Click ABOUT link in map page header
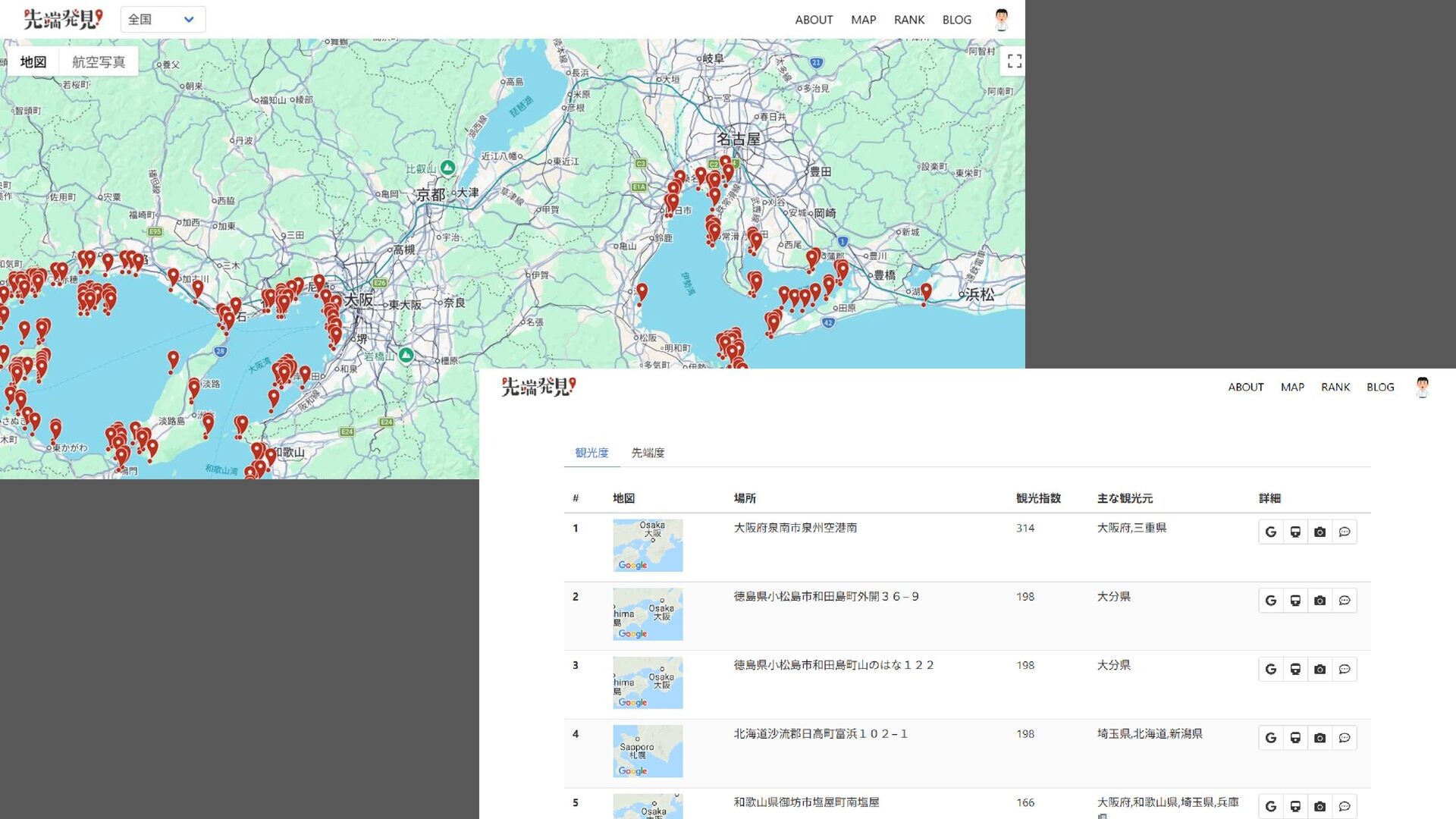1456x819 pixels. tap(814, 20)
